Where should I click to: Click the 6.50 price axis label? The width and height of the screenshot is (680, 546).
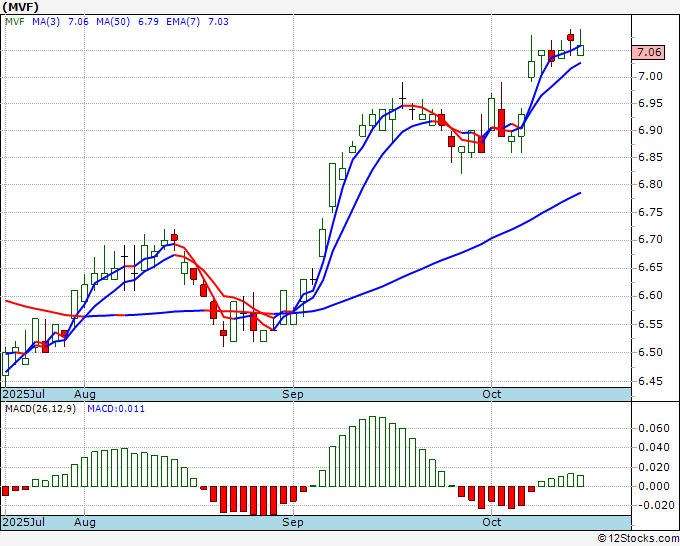pyautogui.click(x=650, y=352)
